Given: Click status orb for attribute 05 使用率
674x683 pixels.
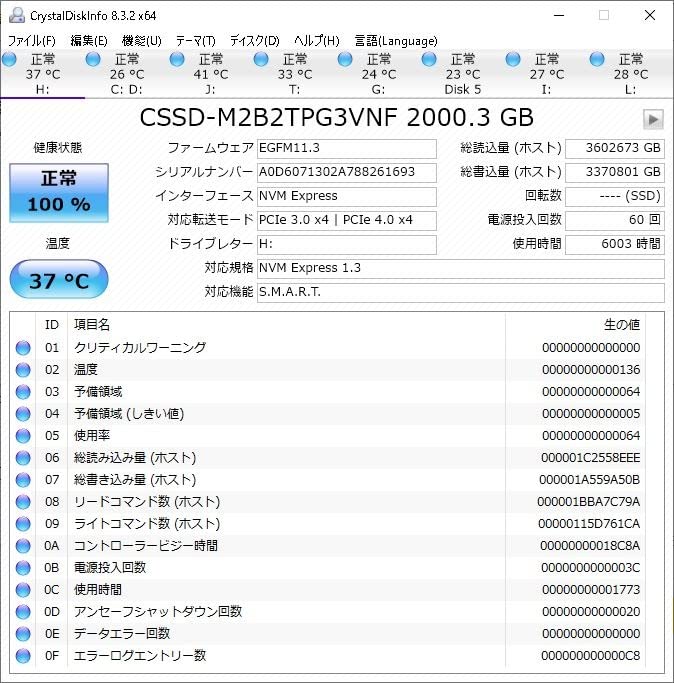Looking at the screenshot, I should (x=23, y=436).
